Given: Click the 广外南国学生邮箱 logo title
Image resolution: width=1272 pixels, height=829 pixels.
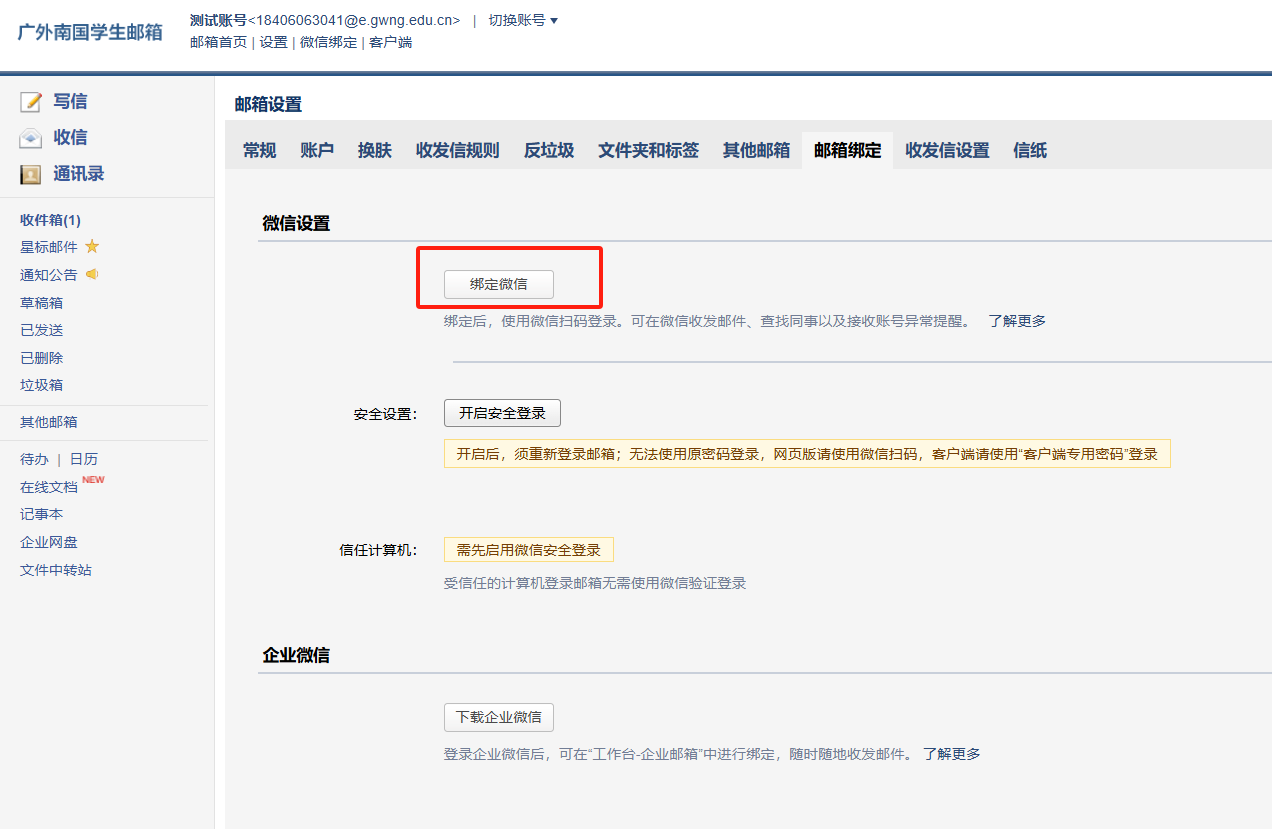Looking at the screenshot, I should pos(90,31).
